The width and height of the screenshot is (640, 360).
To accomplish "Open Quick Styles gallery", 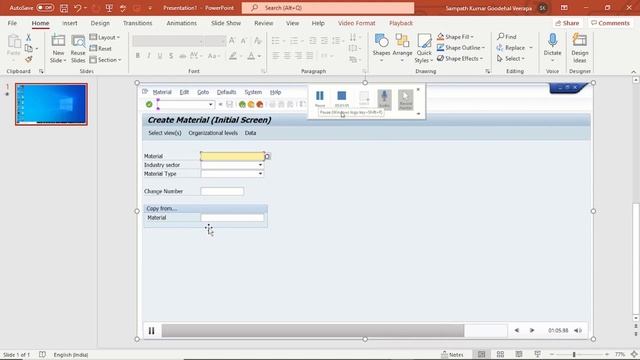I will point(424,49).
